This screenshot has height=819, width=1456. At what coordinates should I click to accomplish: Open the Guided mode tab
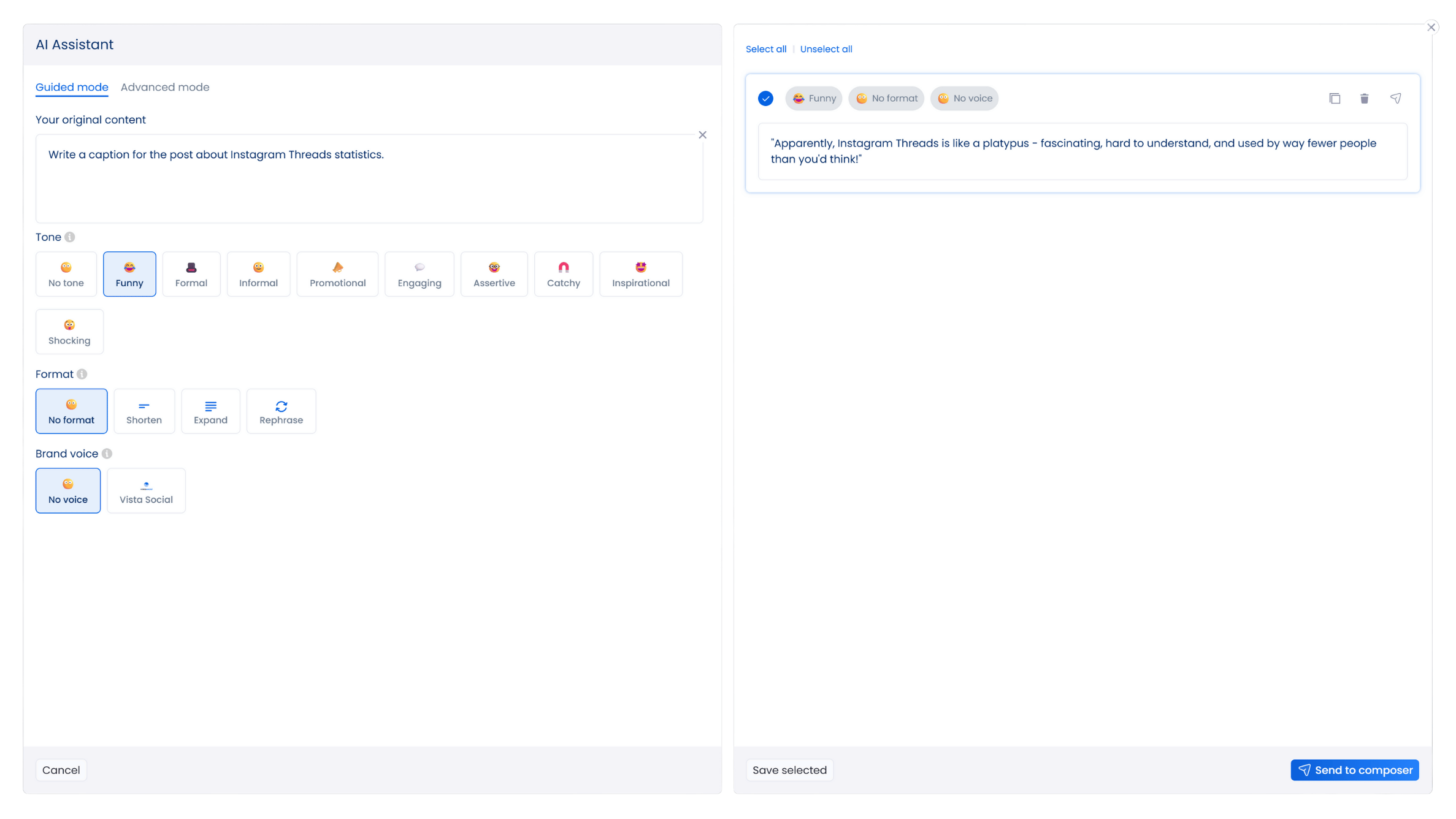(x=72, y=87)
